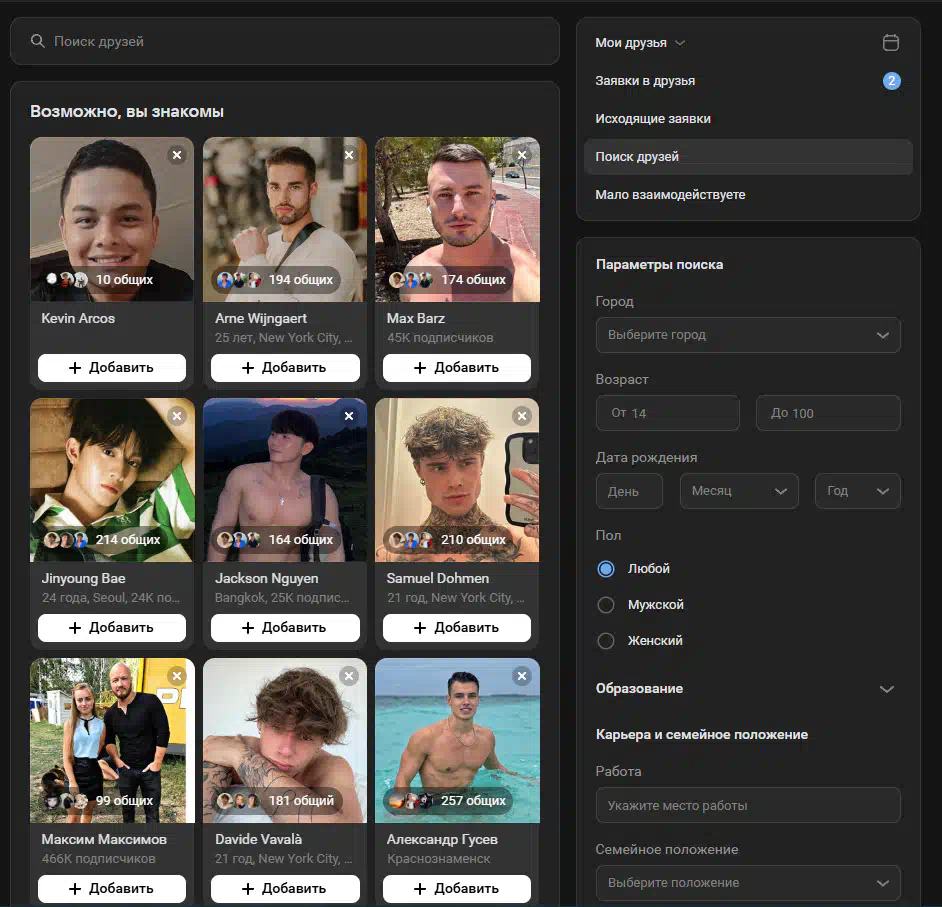The height and width of the screenshot is (907, 942).
Task: Click Укажите место работы field
Action: (748, 805)
